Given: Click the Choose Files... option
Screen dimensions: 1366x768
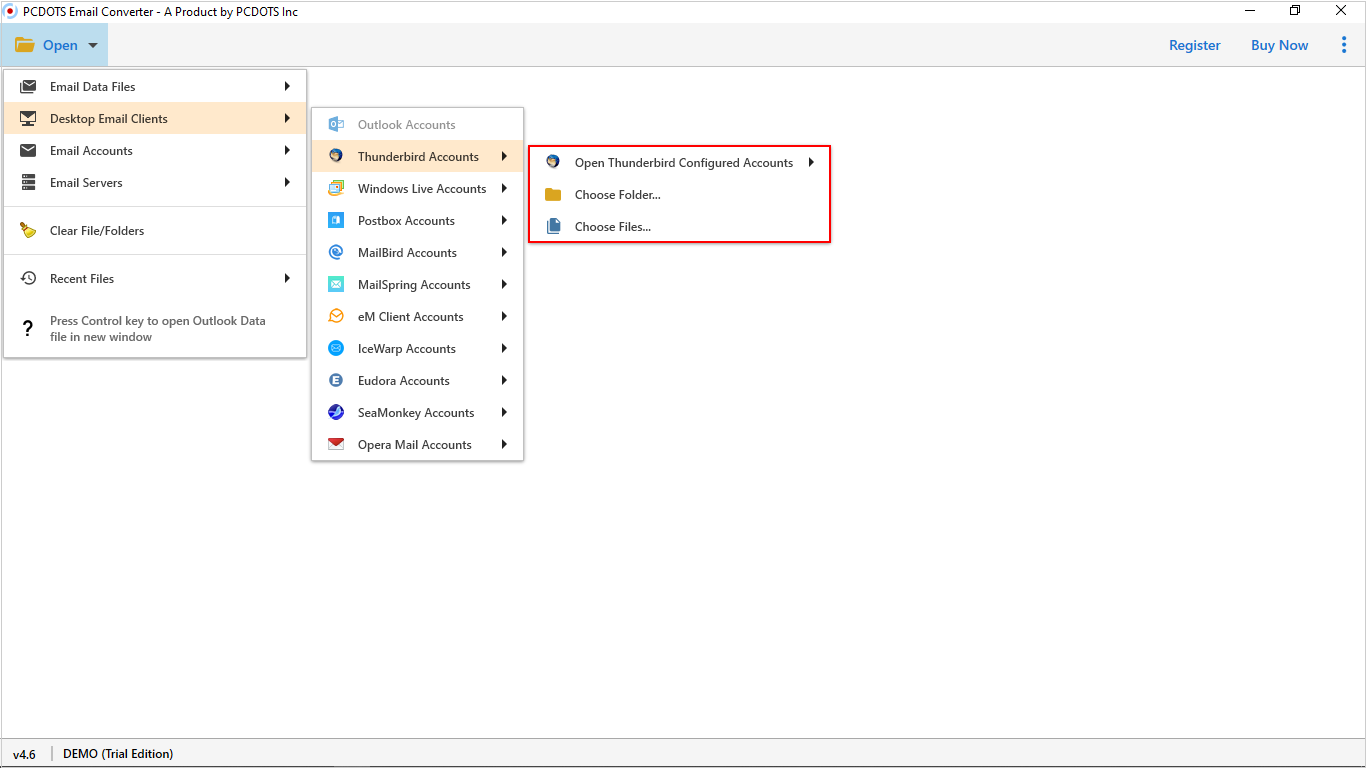Looking at the screenshot, I should point(680,227).
